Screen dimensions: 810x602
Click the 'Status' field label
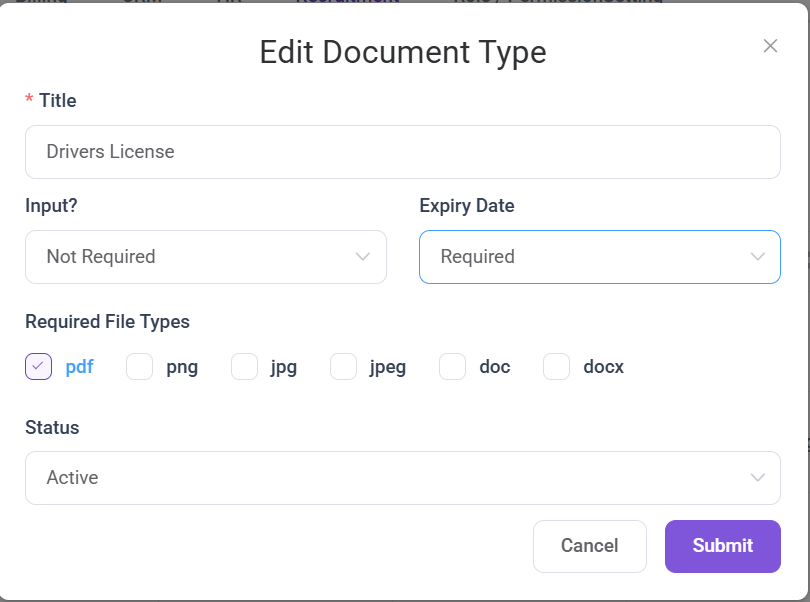52,427
